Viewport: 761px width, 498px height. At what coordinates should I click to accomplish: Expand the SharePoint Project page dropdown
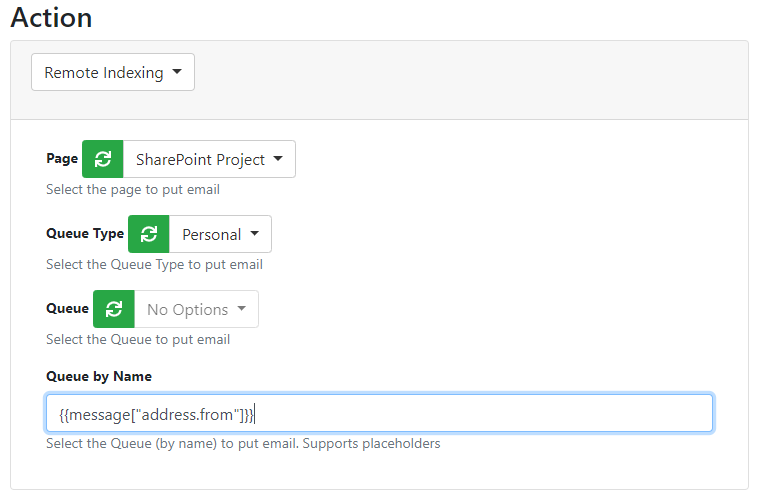click(x=209, y=159)
